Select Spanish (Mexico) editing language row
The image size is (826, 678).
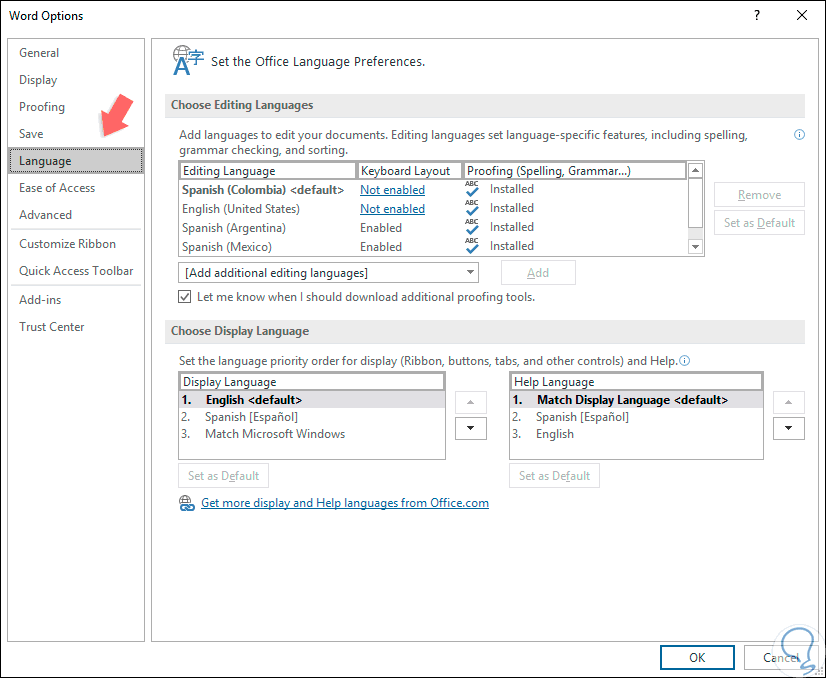pyautogui.click(x=433, y=247)
